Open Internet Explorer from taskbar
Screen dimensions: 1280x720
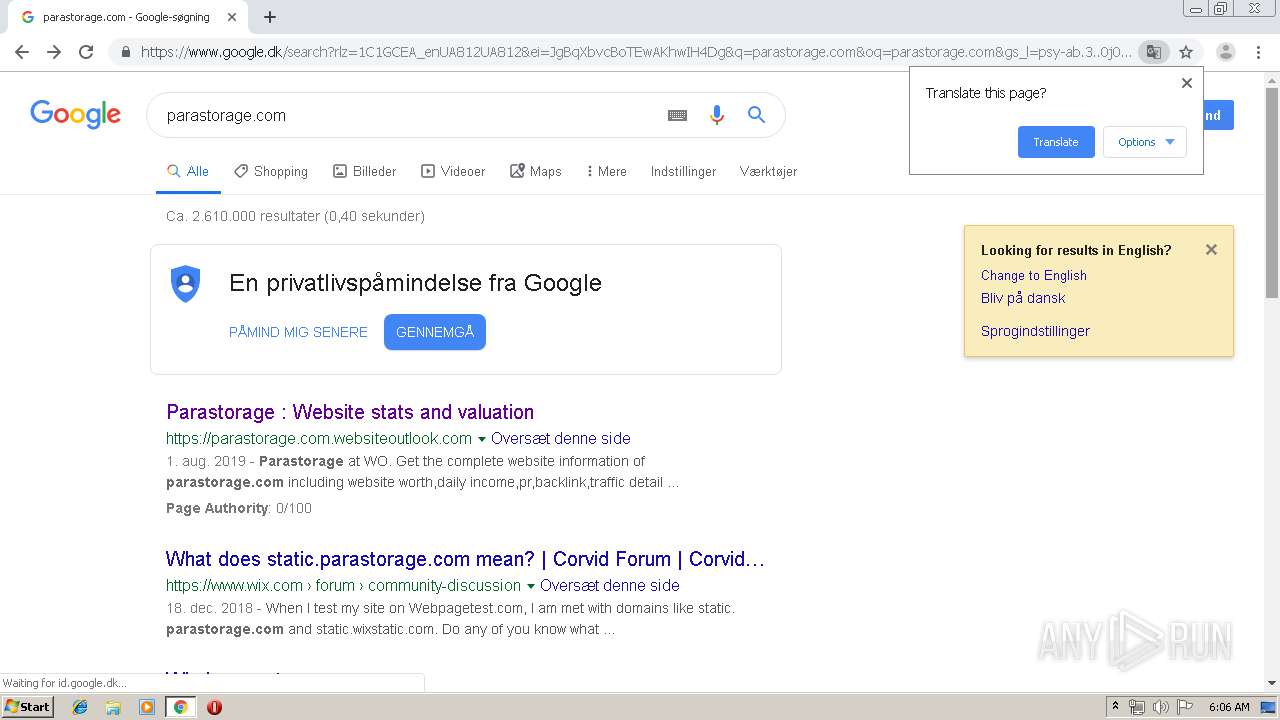[x=80, y=707]
